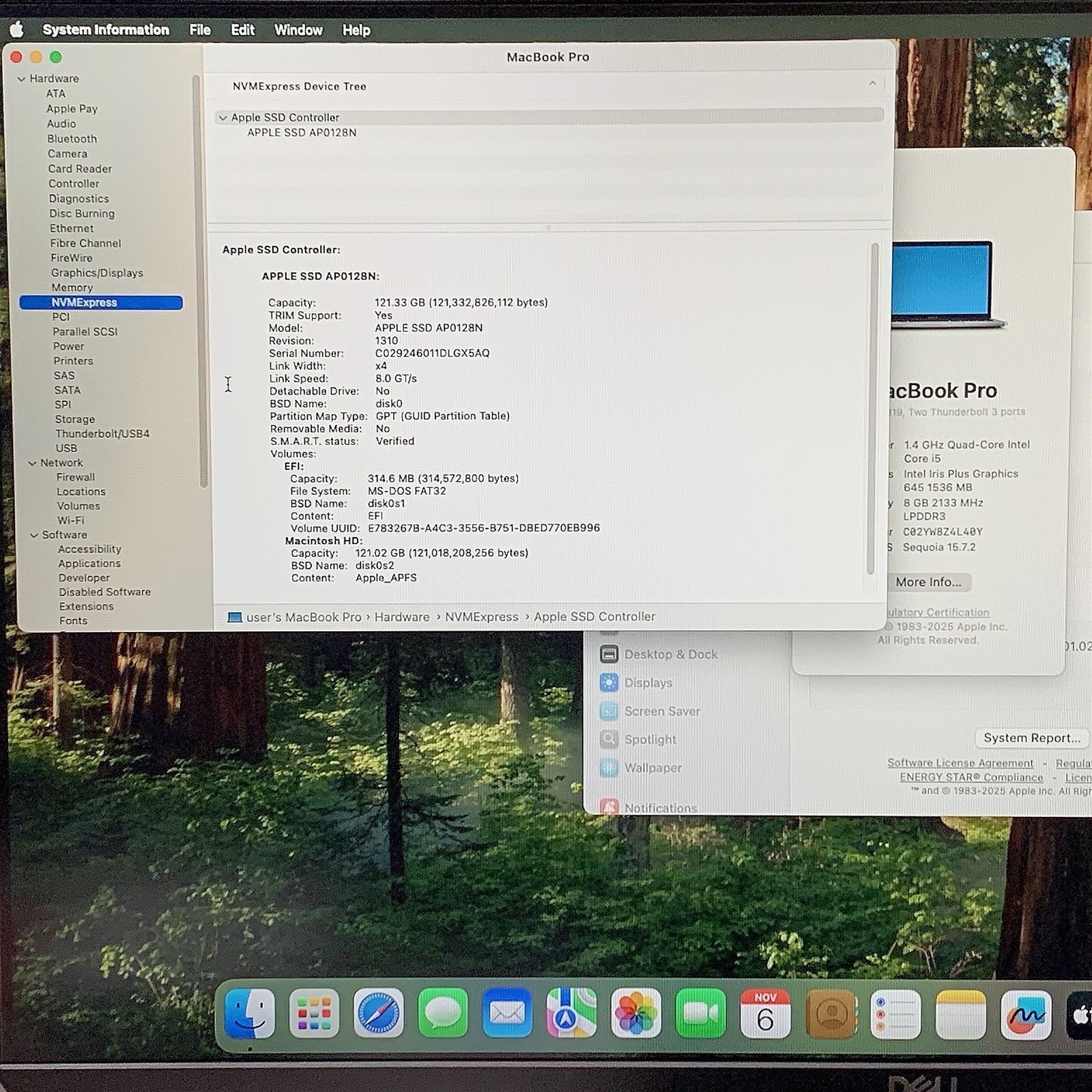Open the Software License Agreement link

960,763
